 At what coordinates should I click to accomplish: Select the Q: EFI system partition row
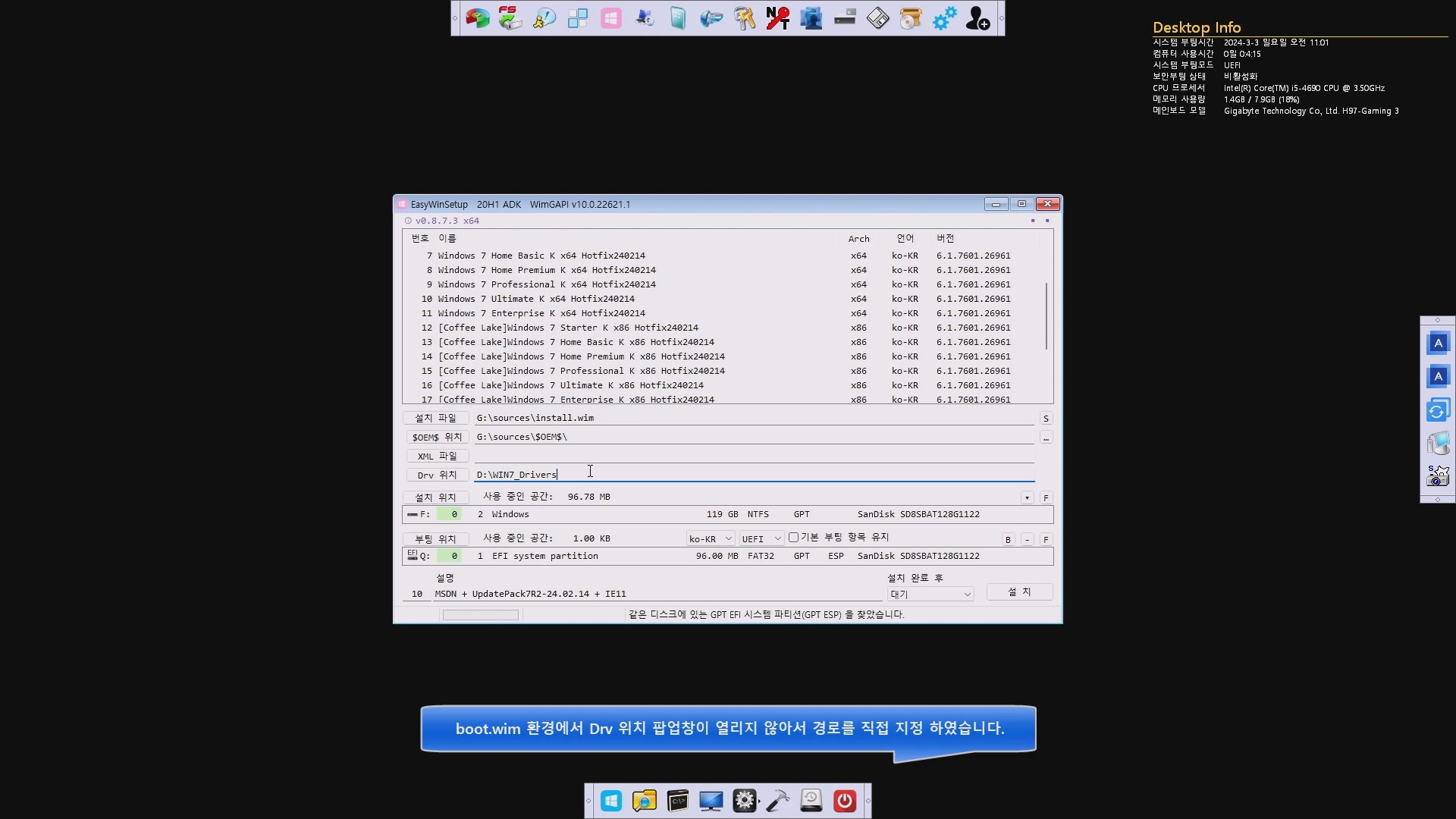pyautogui.click(x=728, y=556)
